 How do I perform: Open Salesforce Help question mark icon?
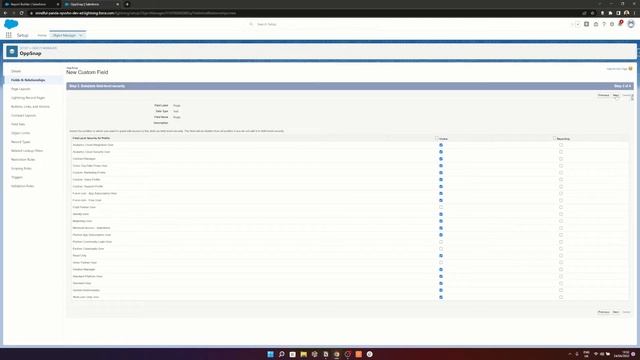[x=604, y=24]
